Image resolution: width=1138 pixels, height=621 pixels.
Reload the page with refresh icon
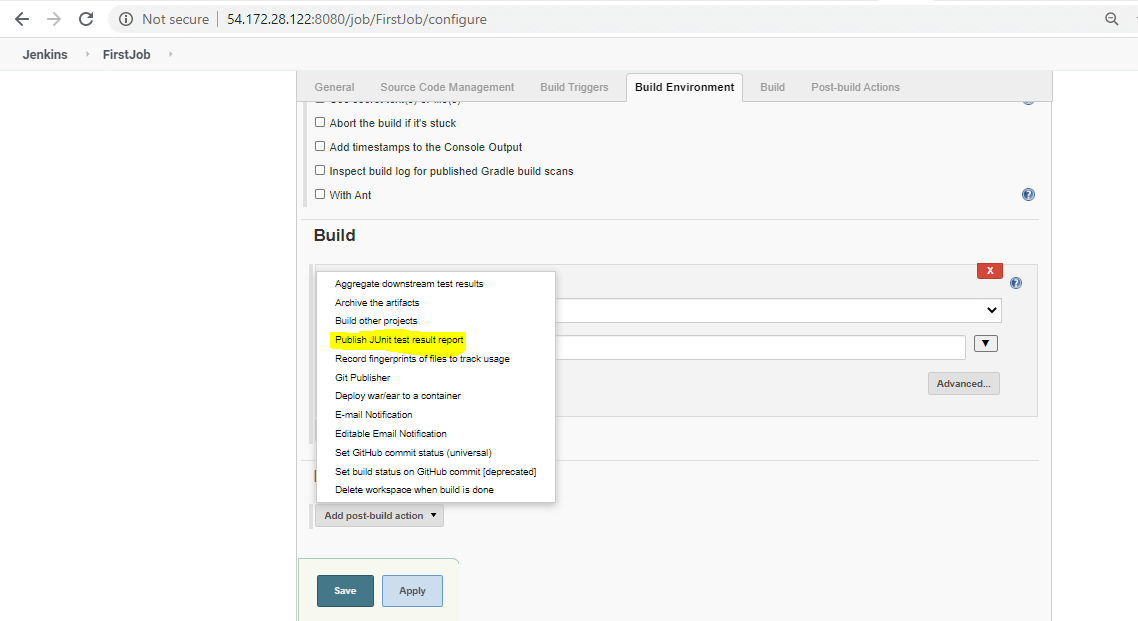point(87,18)
